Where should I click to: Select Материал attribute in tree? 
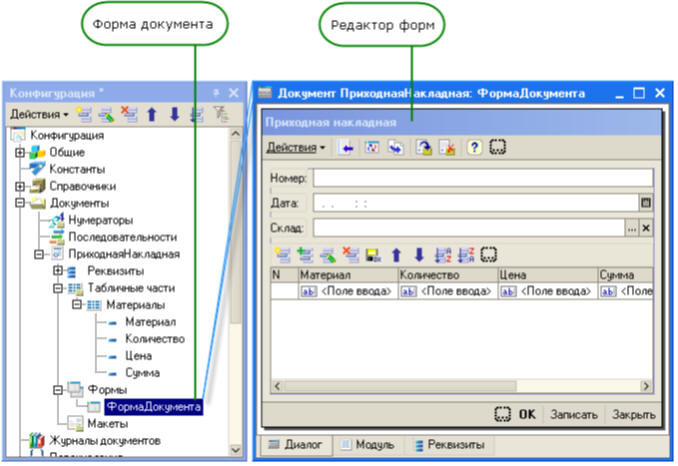tap(150, 322)
